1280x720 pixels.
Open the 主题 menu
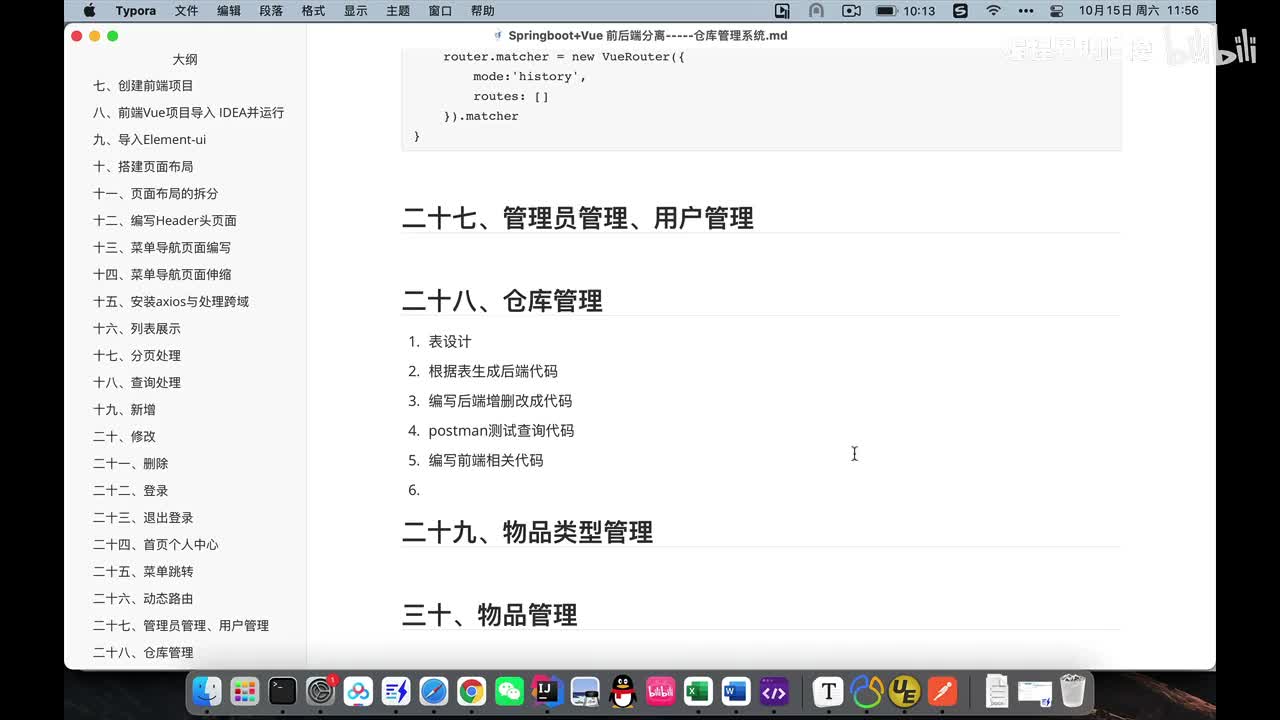click(x=397, y=11)
